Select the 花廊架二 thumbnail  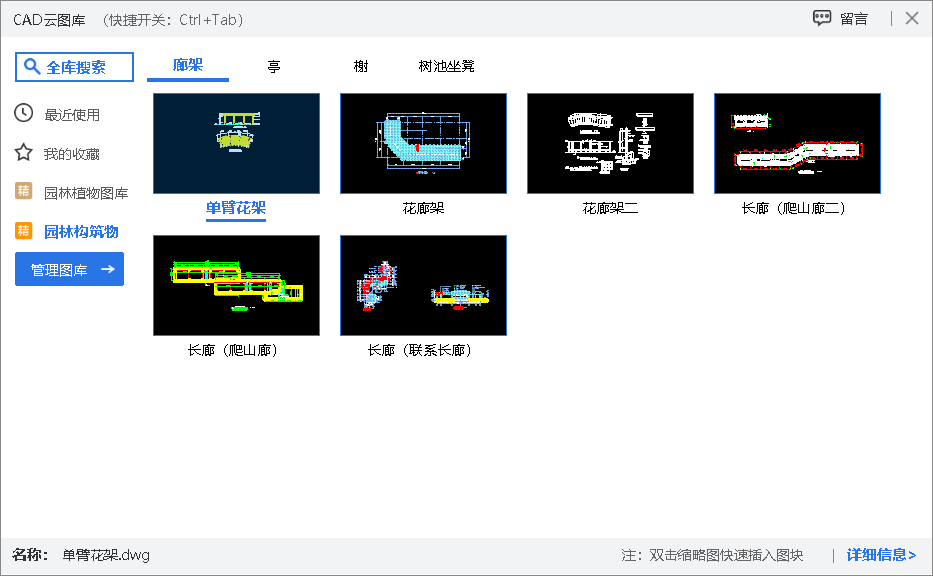(610, 142)
